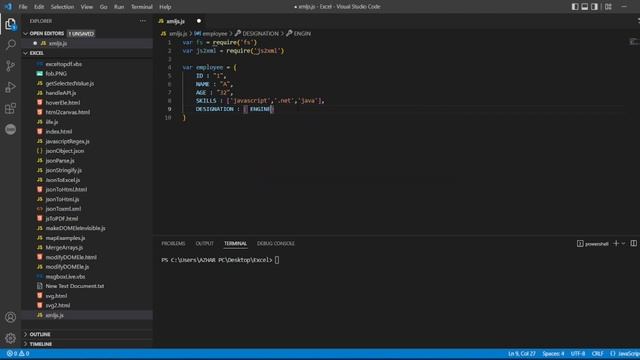
Task: Open makeDOMEleInvisible.js file
Action: [76, 228]
